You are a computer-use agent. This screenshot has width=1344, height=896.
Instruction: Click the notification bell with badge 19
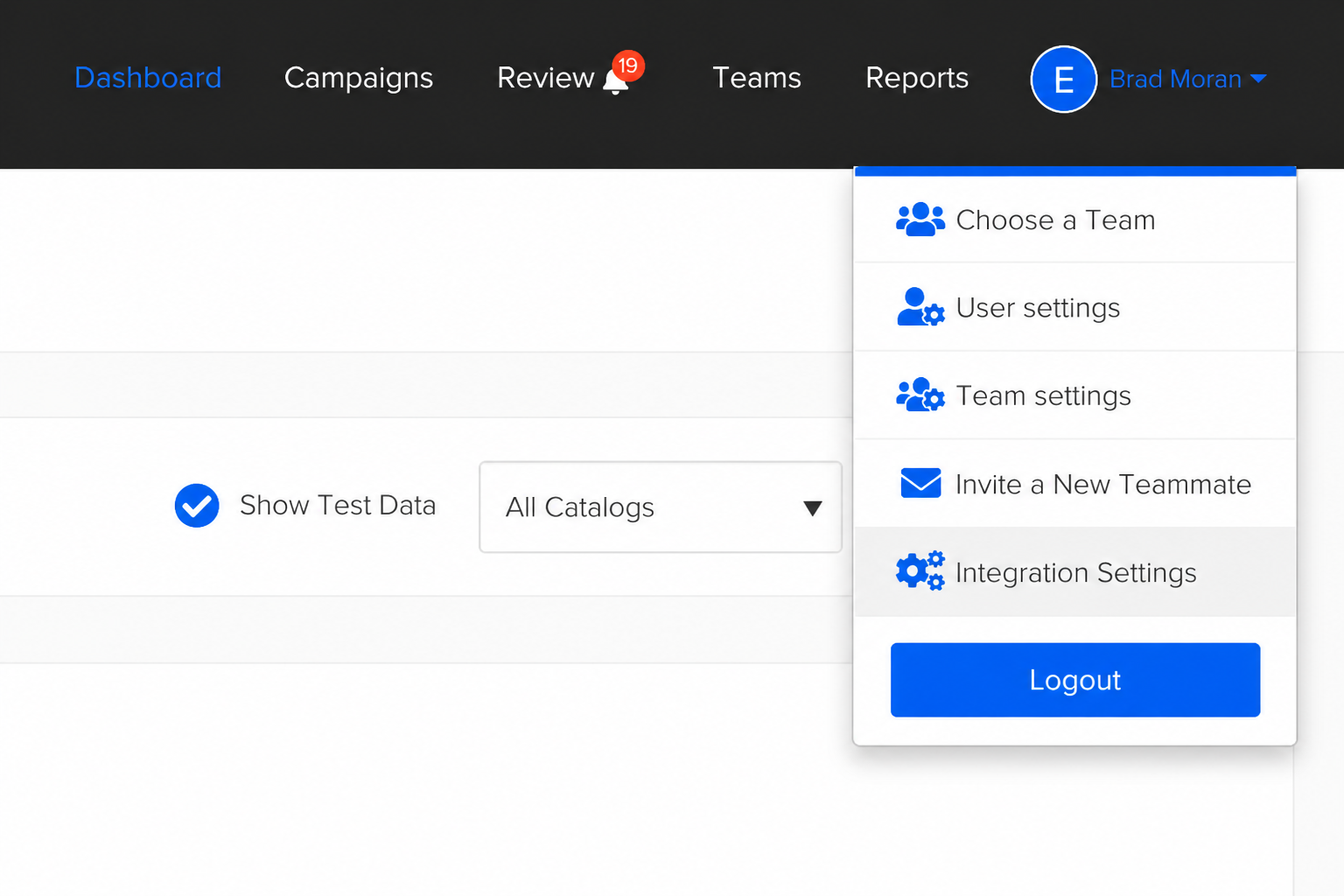click(x=622, y=73)
